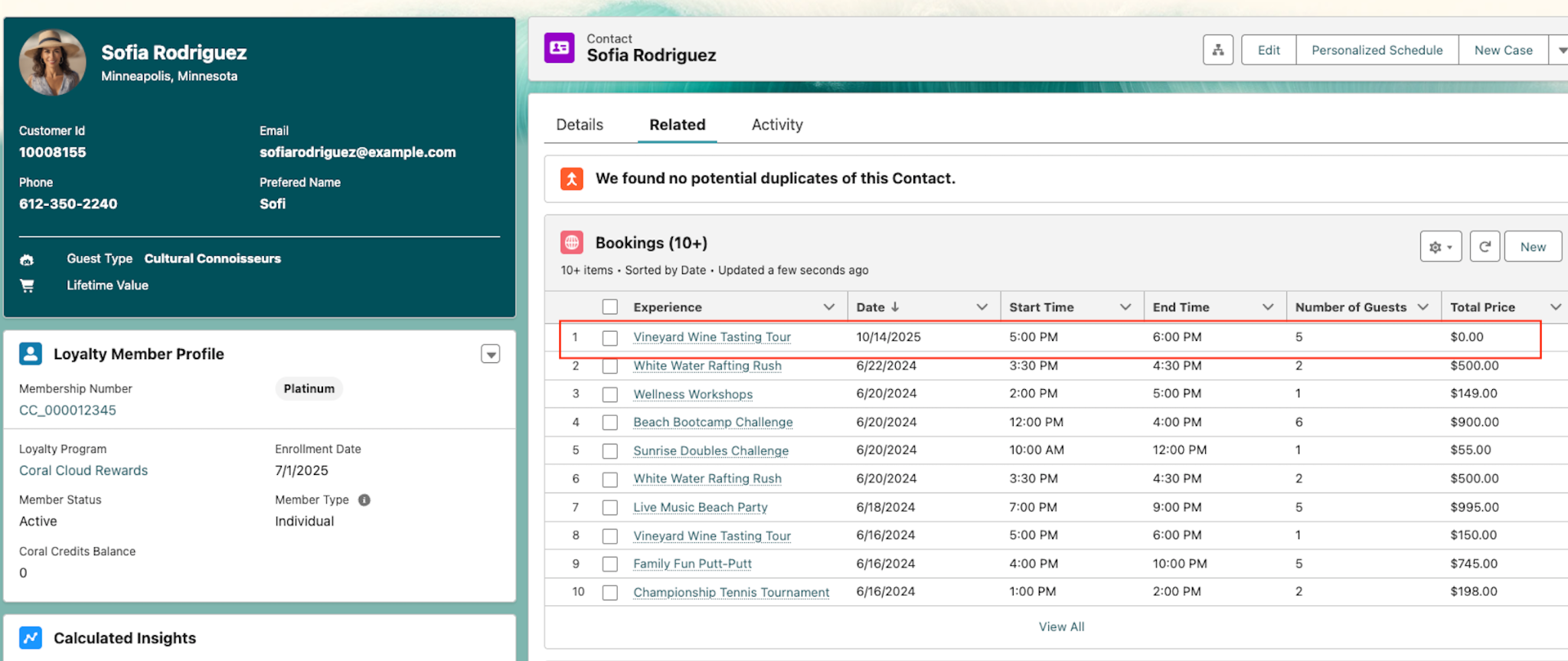Click the purple Contact record icon
The image size is (1568, 661).
pos(560,48)
